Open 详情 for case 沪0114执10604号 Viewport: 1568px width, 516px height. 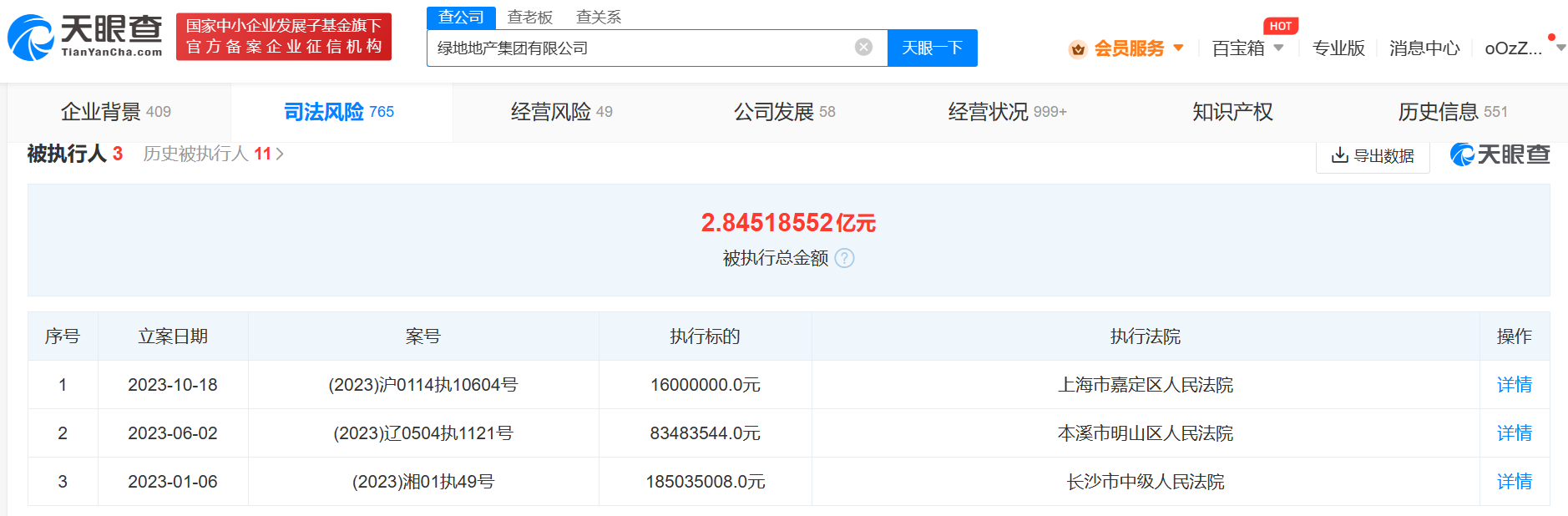click(1515, 385)
